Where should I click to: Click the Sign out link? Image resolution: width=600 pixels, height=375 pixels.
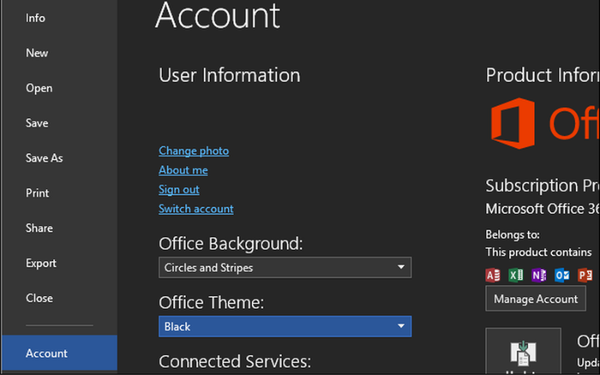179,189
